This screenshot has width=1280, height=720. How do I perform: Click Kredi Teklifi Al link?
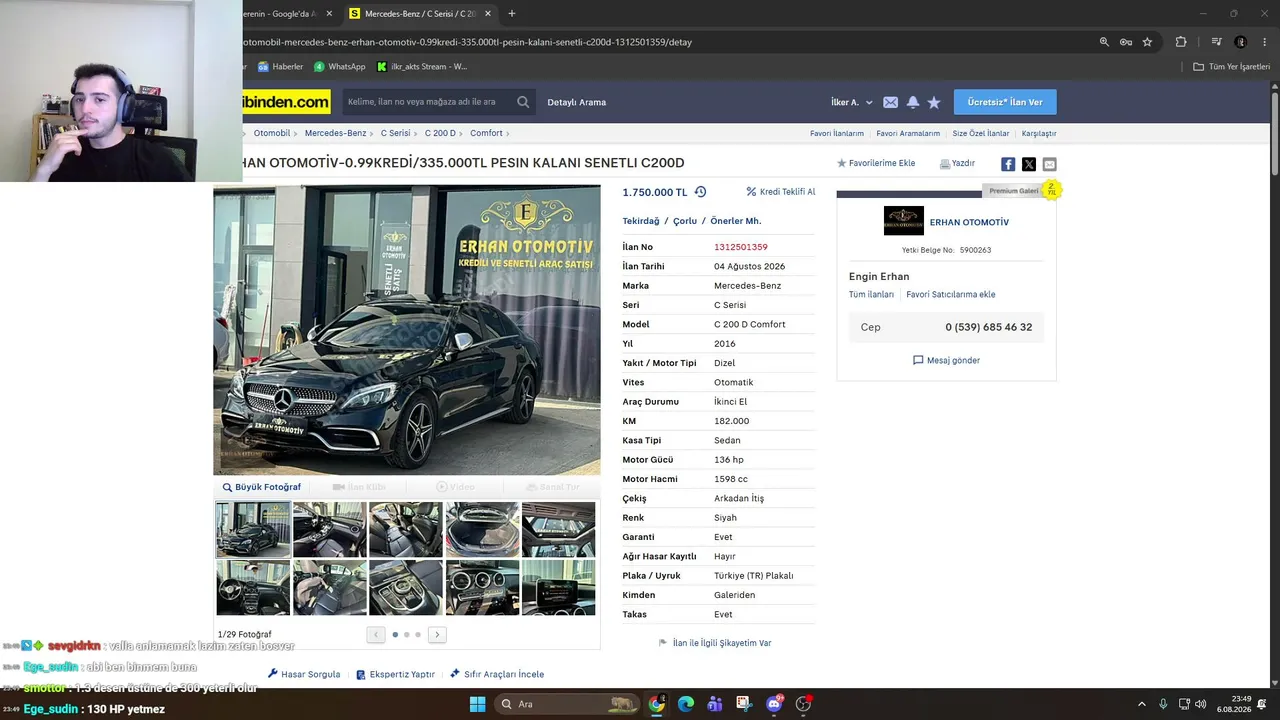(x=781, y=192)
